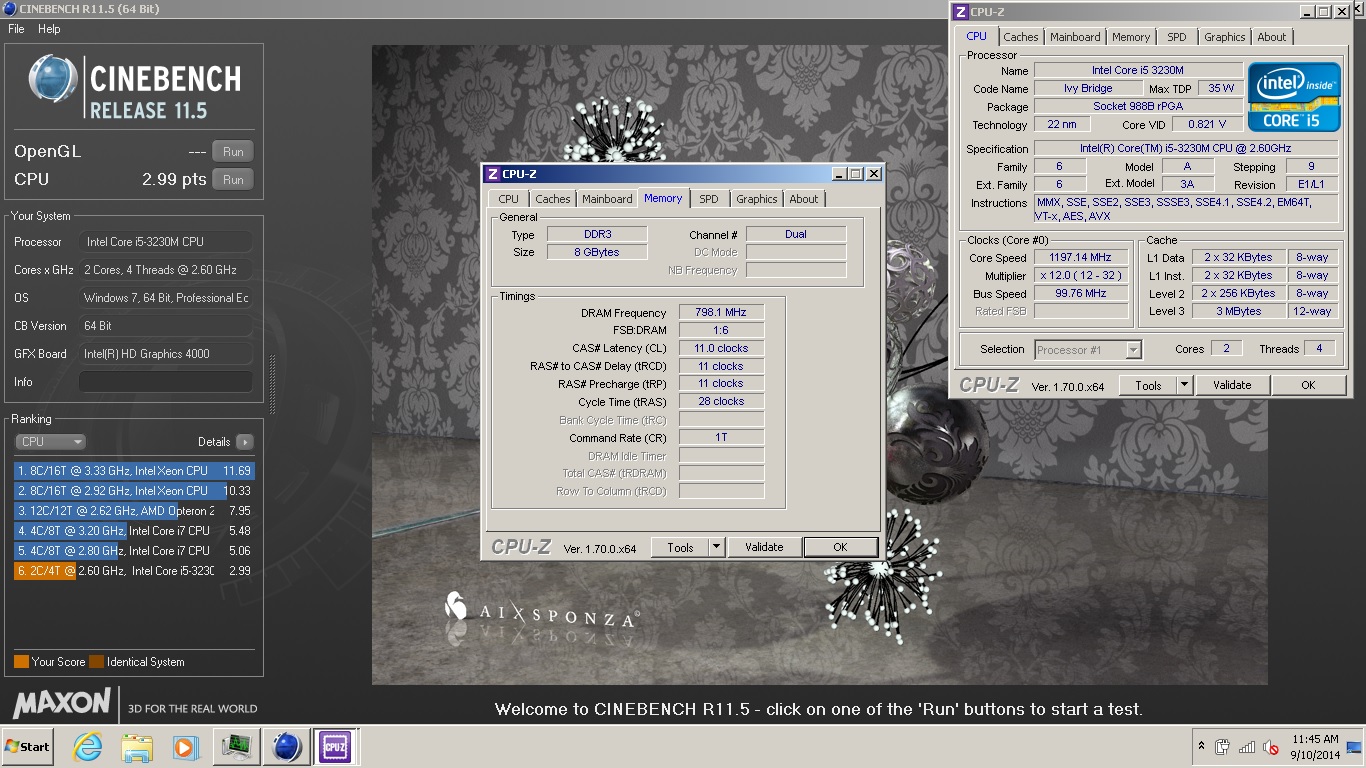This screenshot has width=1366, height=768.
Task: Click the Info input field
Action: 166,382
